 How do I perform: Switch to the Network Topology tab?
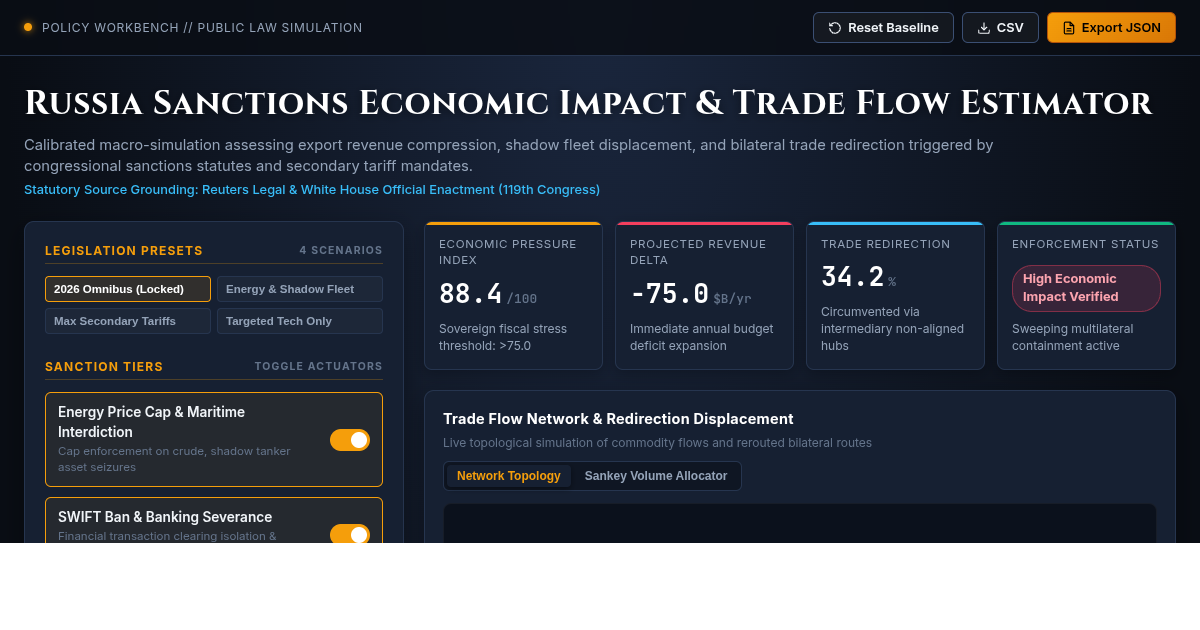tap(509, 476)
